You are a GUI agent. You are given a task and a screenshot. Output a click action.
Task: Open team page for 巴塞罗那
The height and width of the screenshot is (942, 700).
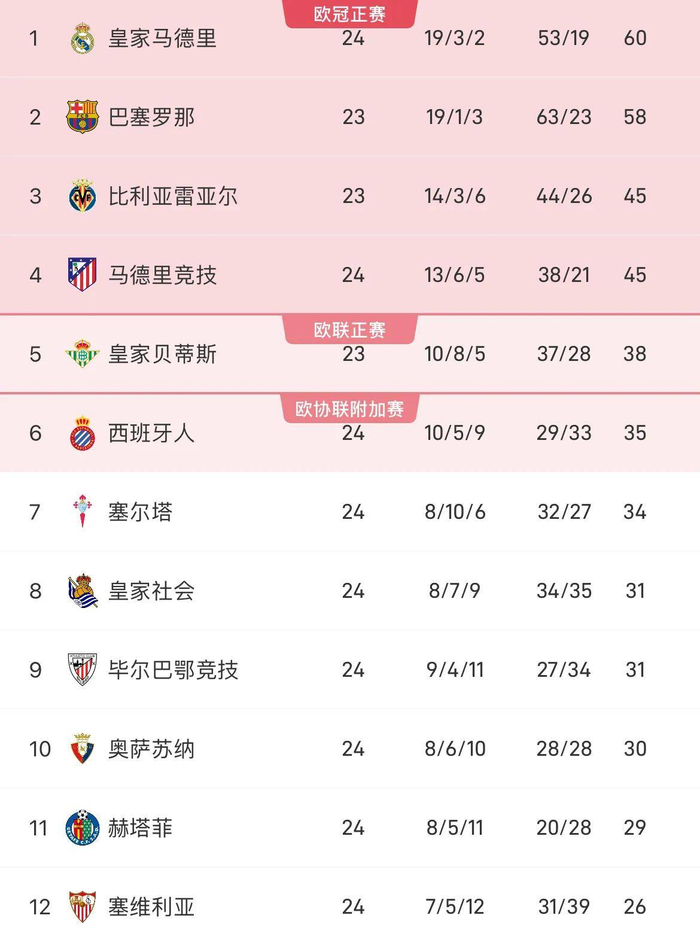click(x=151, y=117)
